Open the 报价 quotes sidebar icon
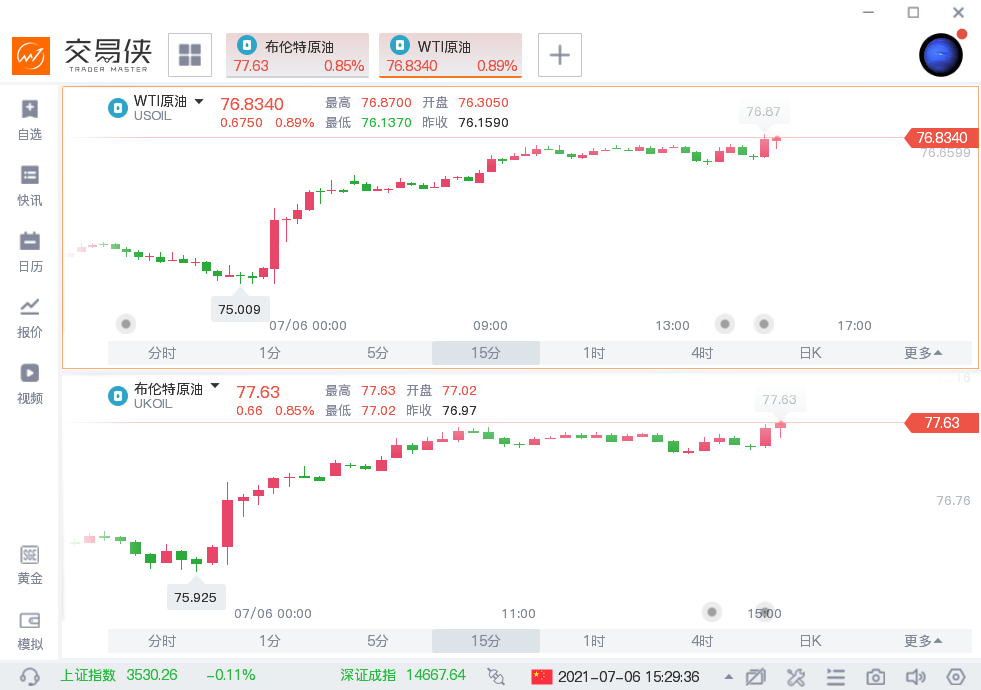The width and height of the screenshot is (981, 690). tap(29, 318)
